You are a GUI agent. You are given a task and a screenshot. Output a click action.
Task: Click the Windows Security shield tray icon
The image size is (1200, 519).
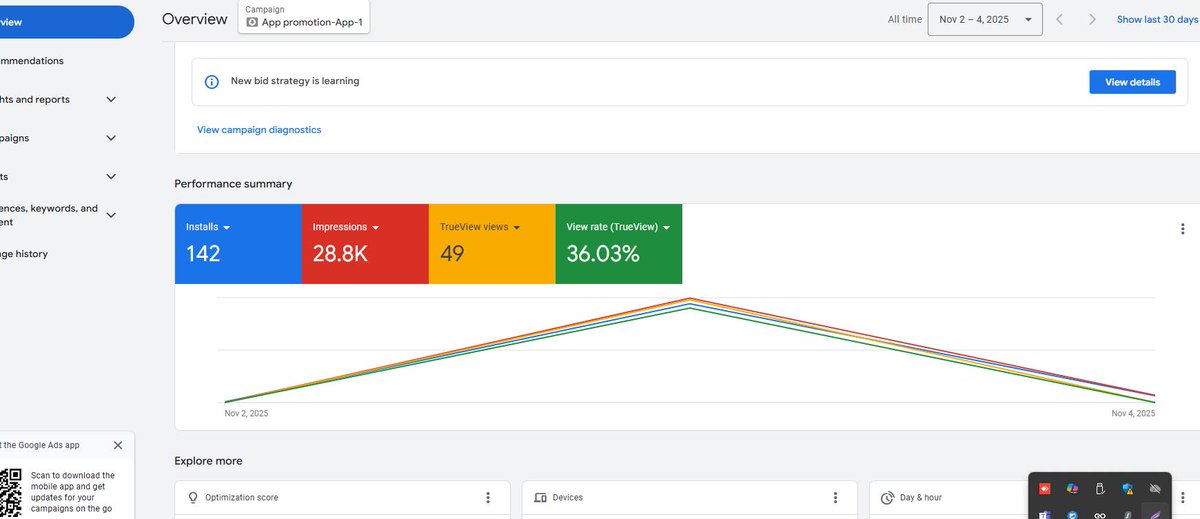1128,489
